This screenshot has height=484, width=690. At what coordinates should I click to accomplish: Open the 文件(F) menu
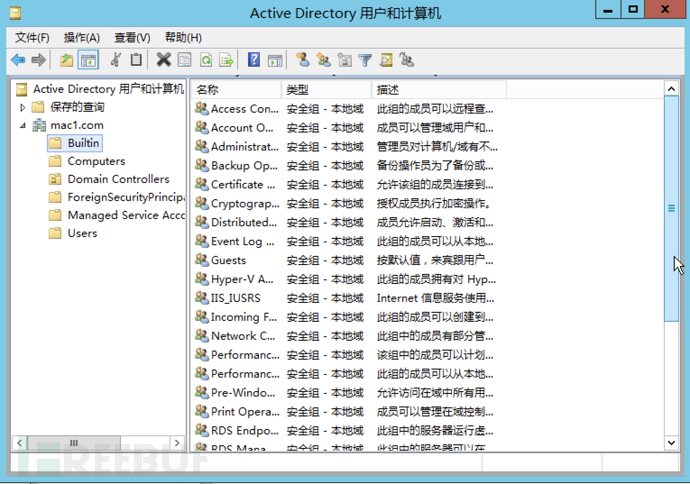(32, 38)
